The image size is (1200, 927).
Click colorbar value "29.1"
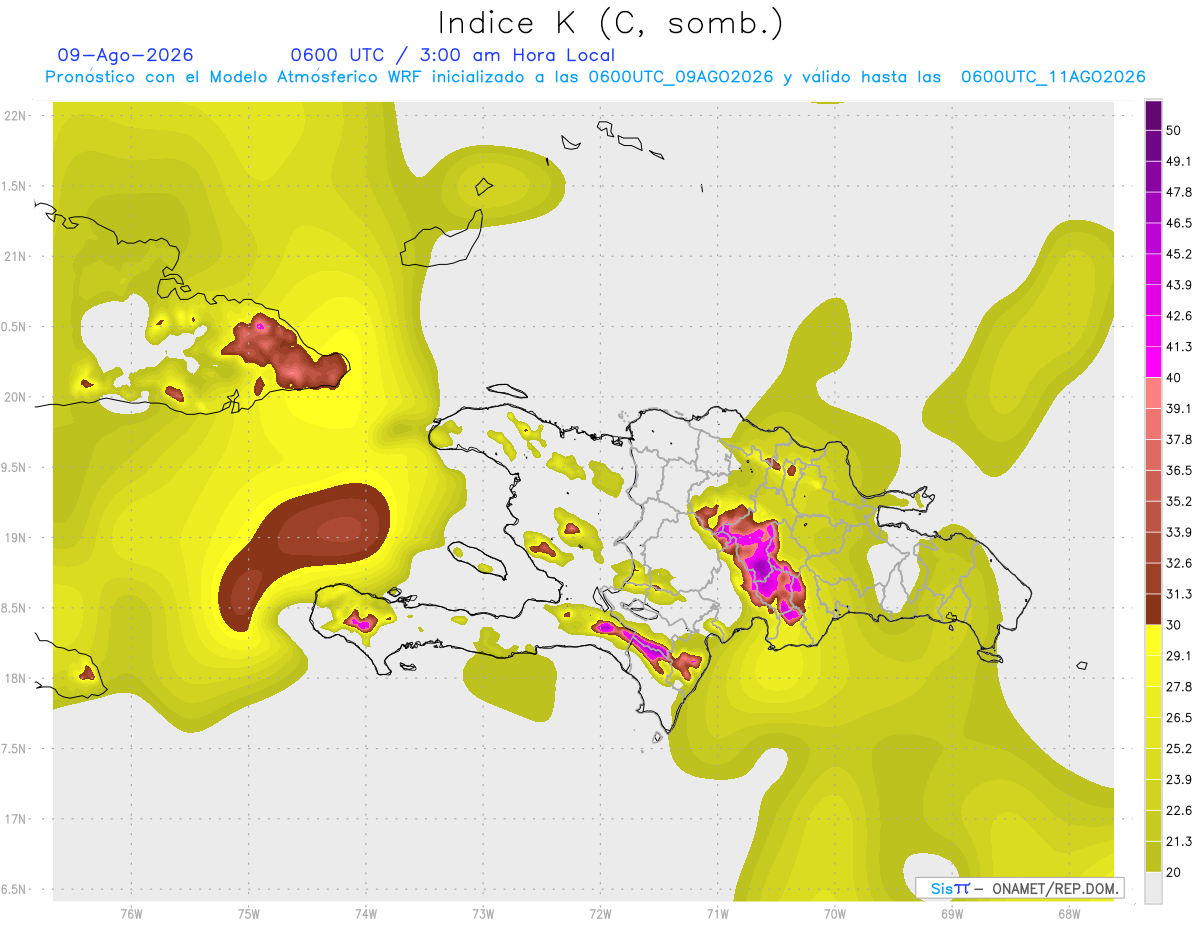[1178, 655]
